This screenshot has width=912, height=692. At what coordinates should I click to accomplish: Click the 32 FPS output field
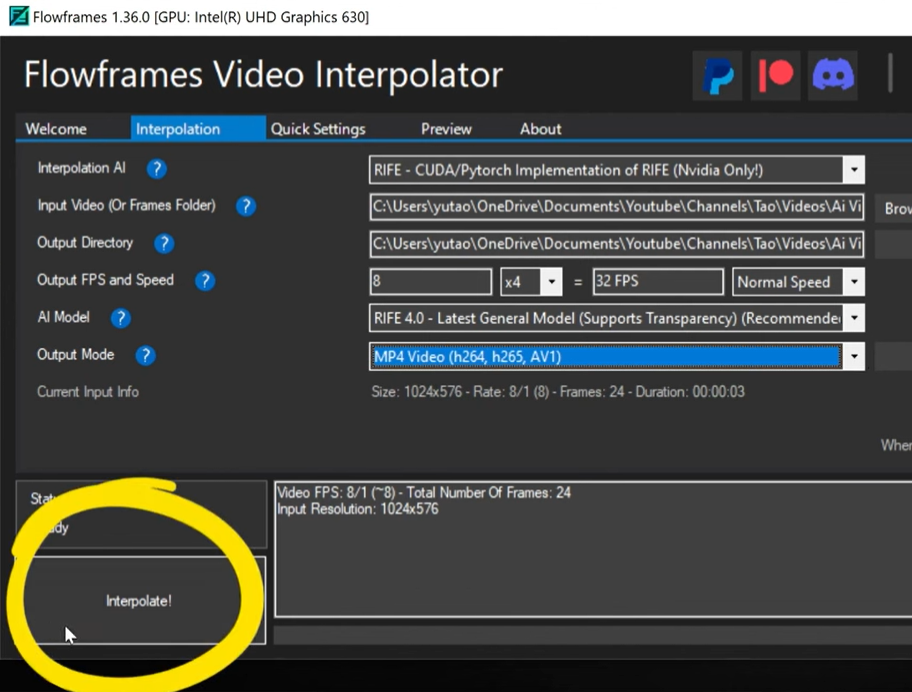[658, 281]
